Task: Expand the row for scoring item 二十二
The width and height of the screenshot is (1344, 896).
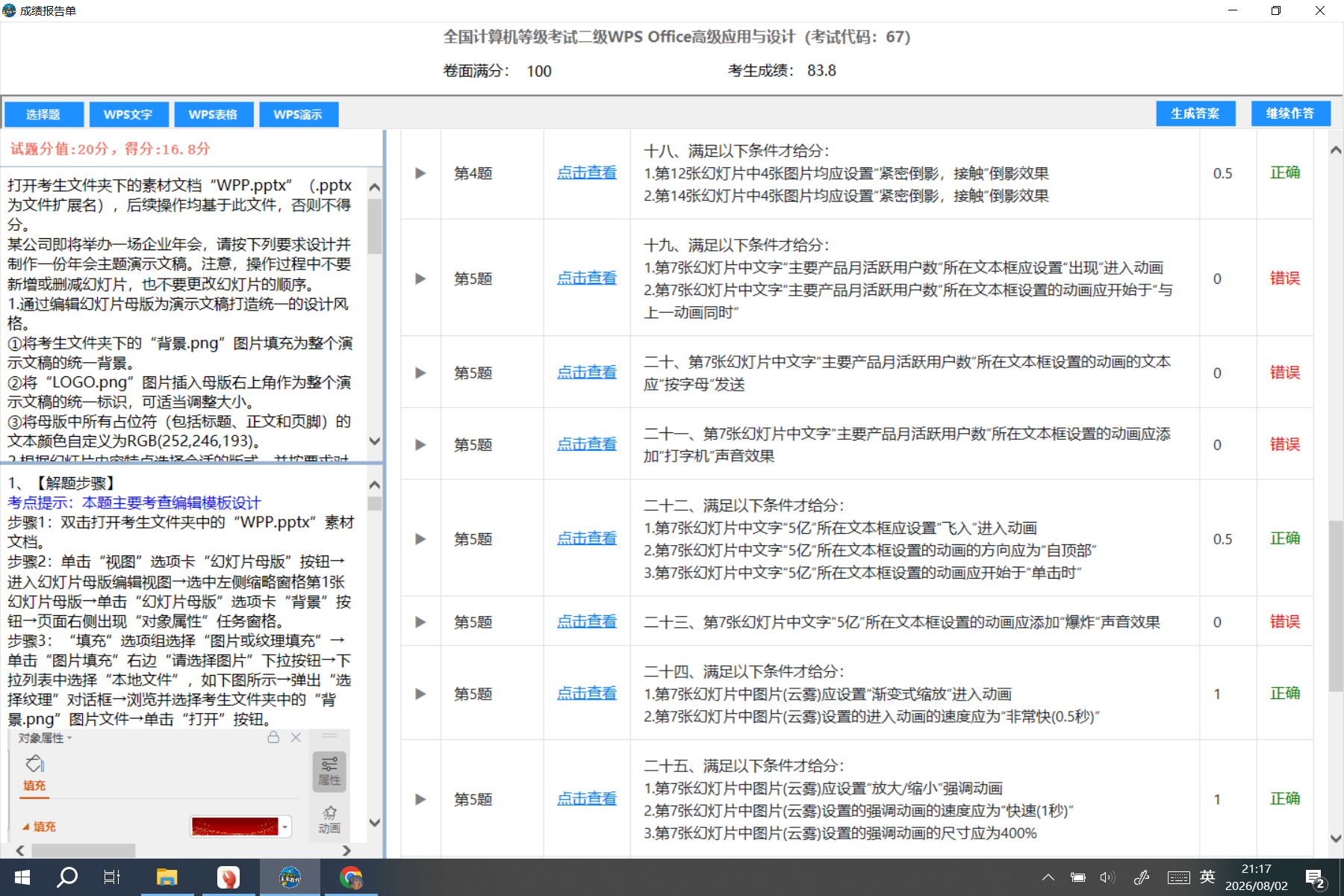Action: (420, 539)
